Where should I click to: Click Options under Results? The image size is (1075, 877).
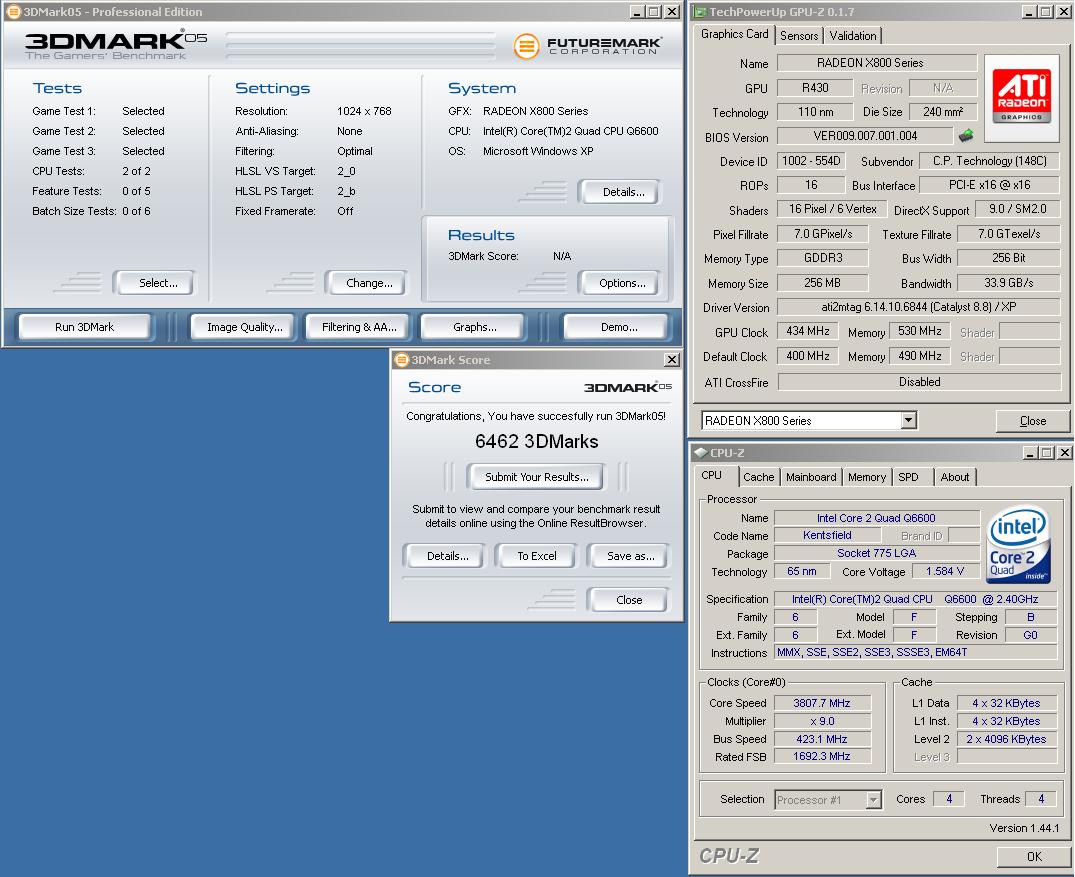tap(622, 283)
